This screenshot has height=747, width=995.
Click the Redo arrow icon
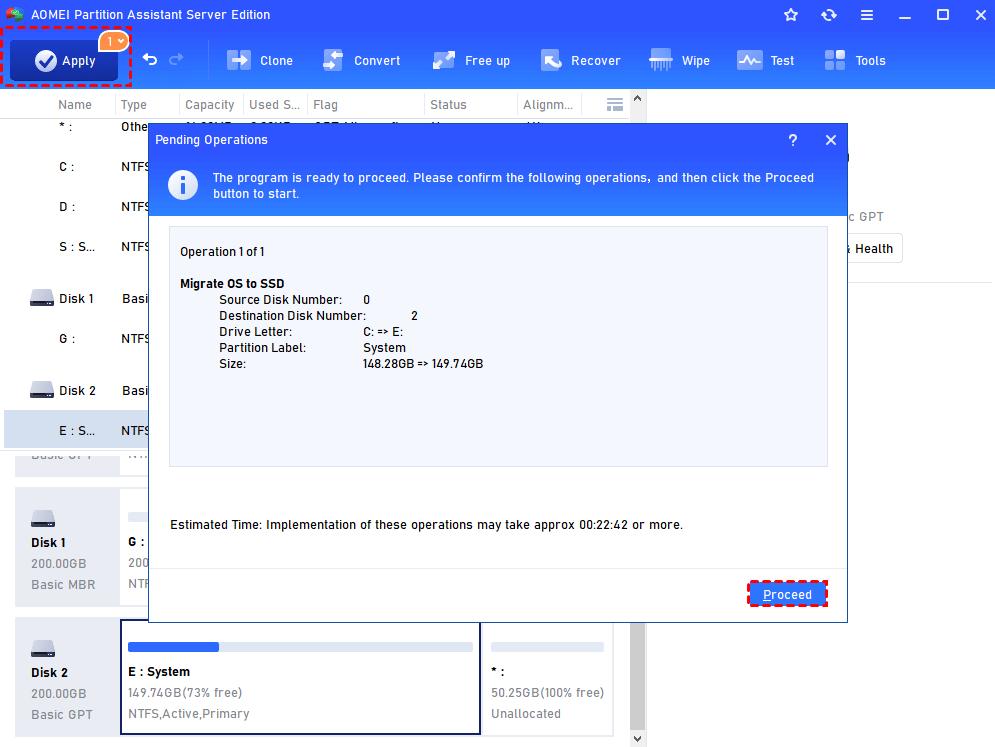click(176, 60)
